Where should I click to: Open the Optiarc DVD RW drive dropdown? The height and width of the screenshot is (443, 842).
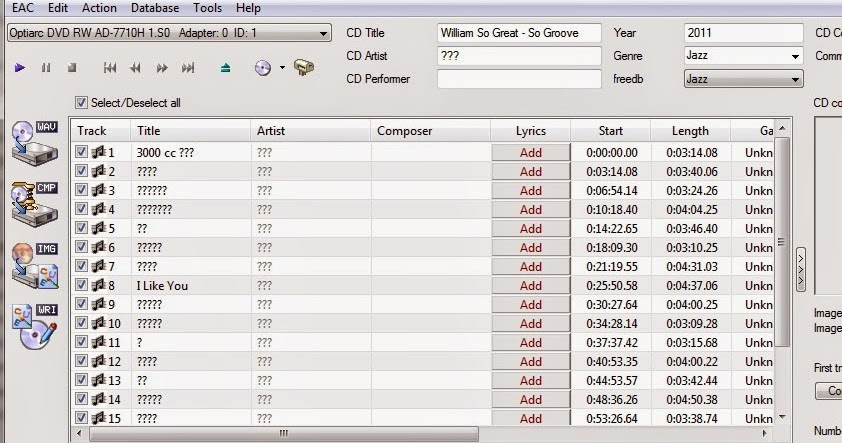coord(169,33)
